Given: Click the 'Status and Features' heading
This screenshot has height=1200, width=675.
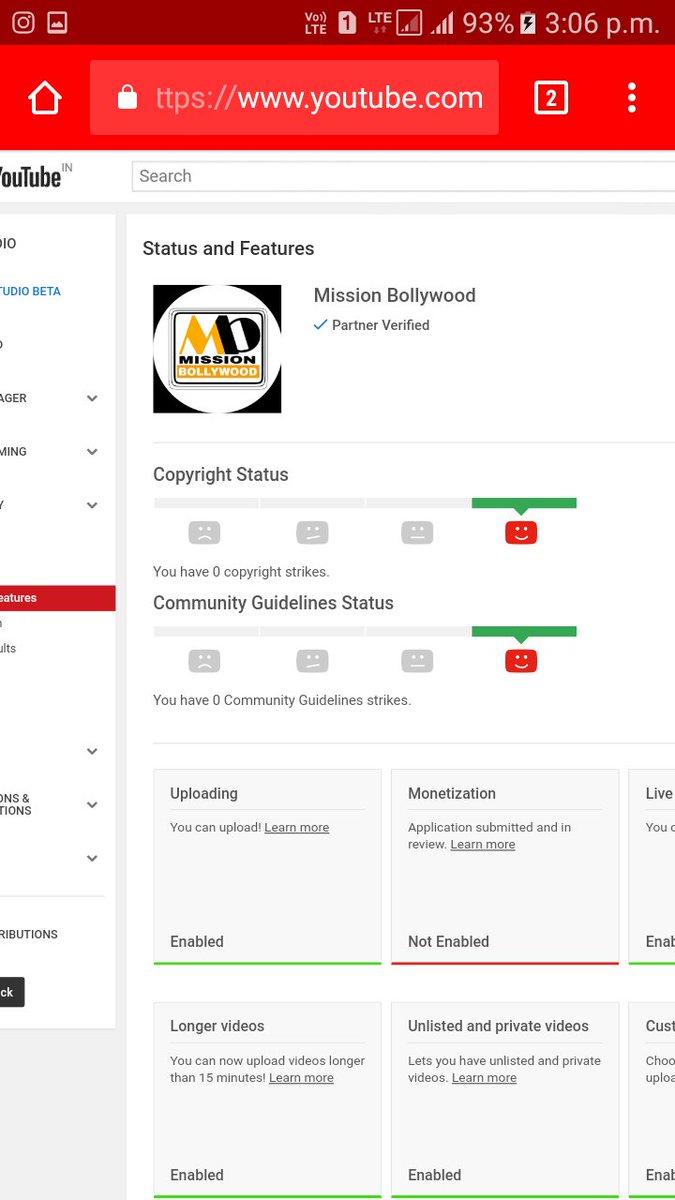Looking at the screenshot, I should click(x=228, y=248).
